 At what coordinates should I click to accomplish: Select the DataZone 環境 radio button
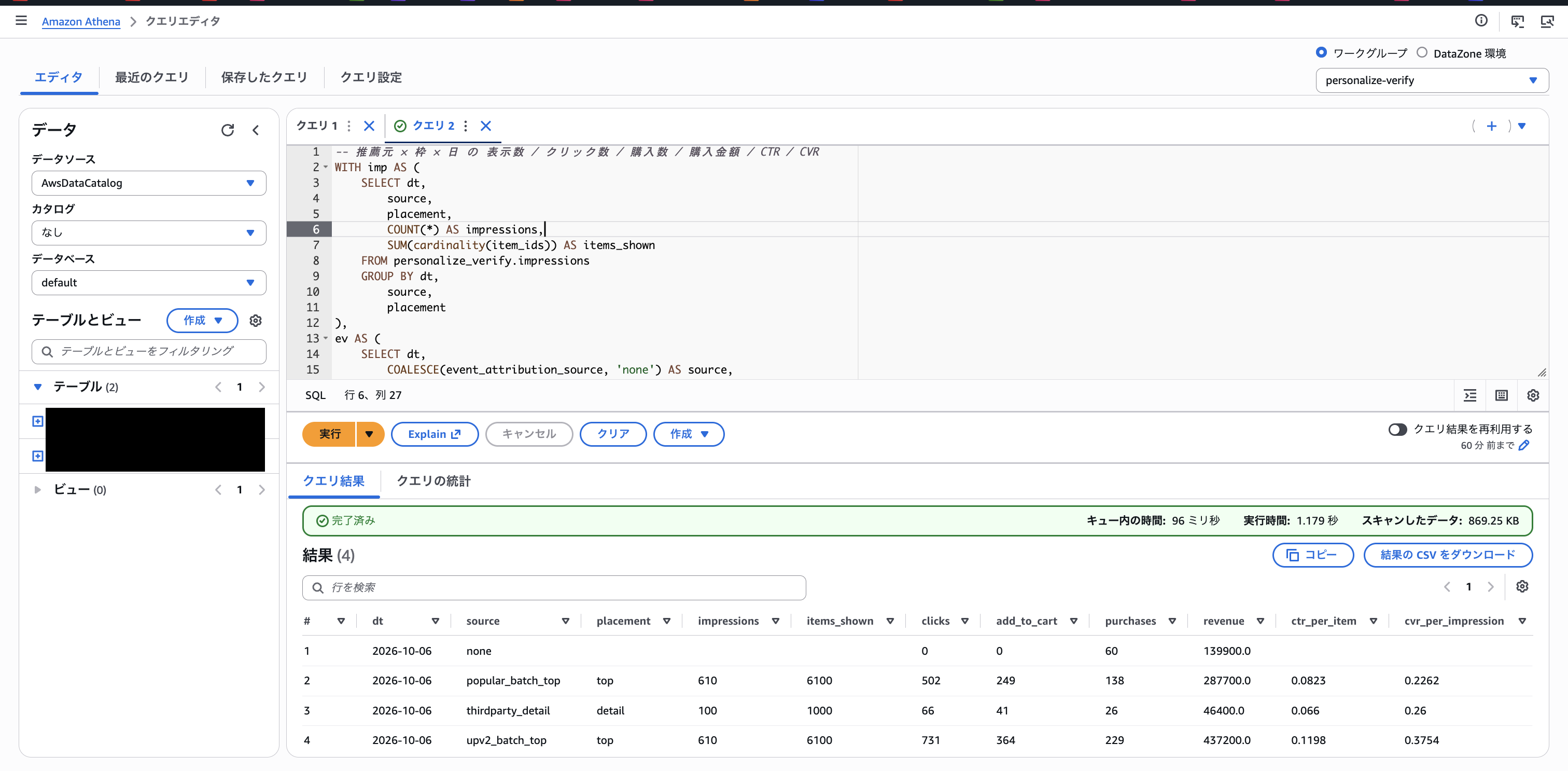point(1422,52)
